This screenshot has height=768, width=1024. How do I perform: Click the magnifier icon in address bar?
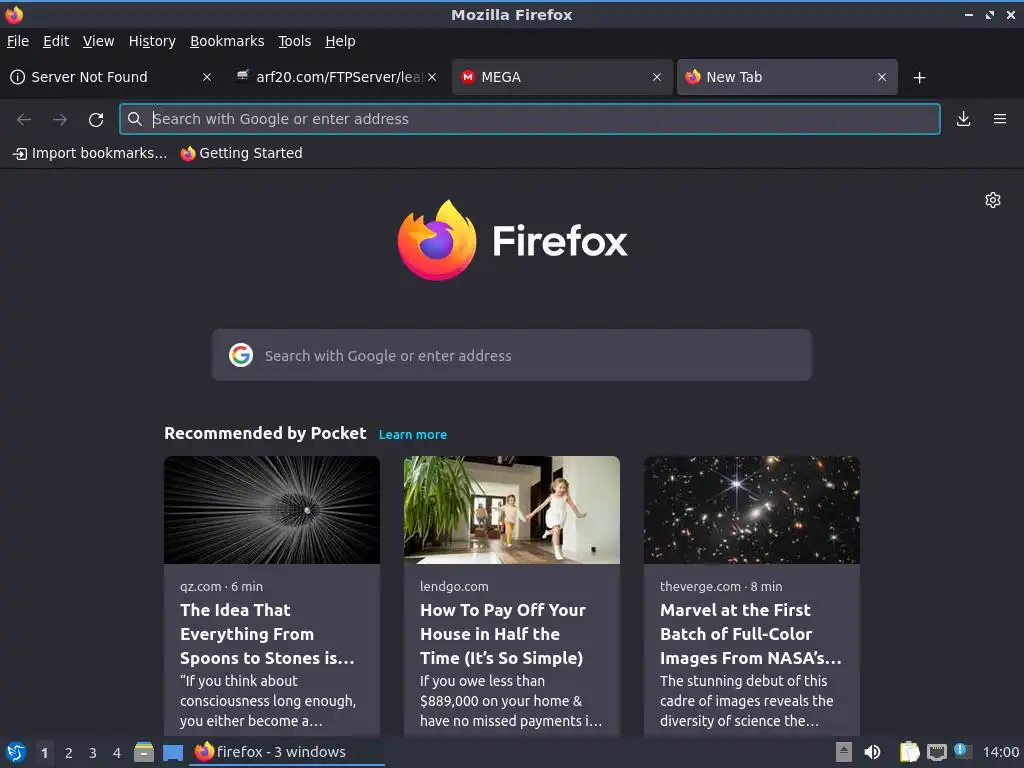click(135, 119)
